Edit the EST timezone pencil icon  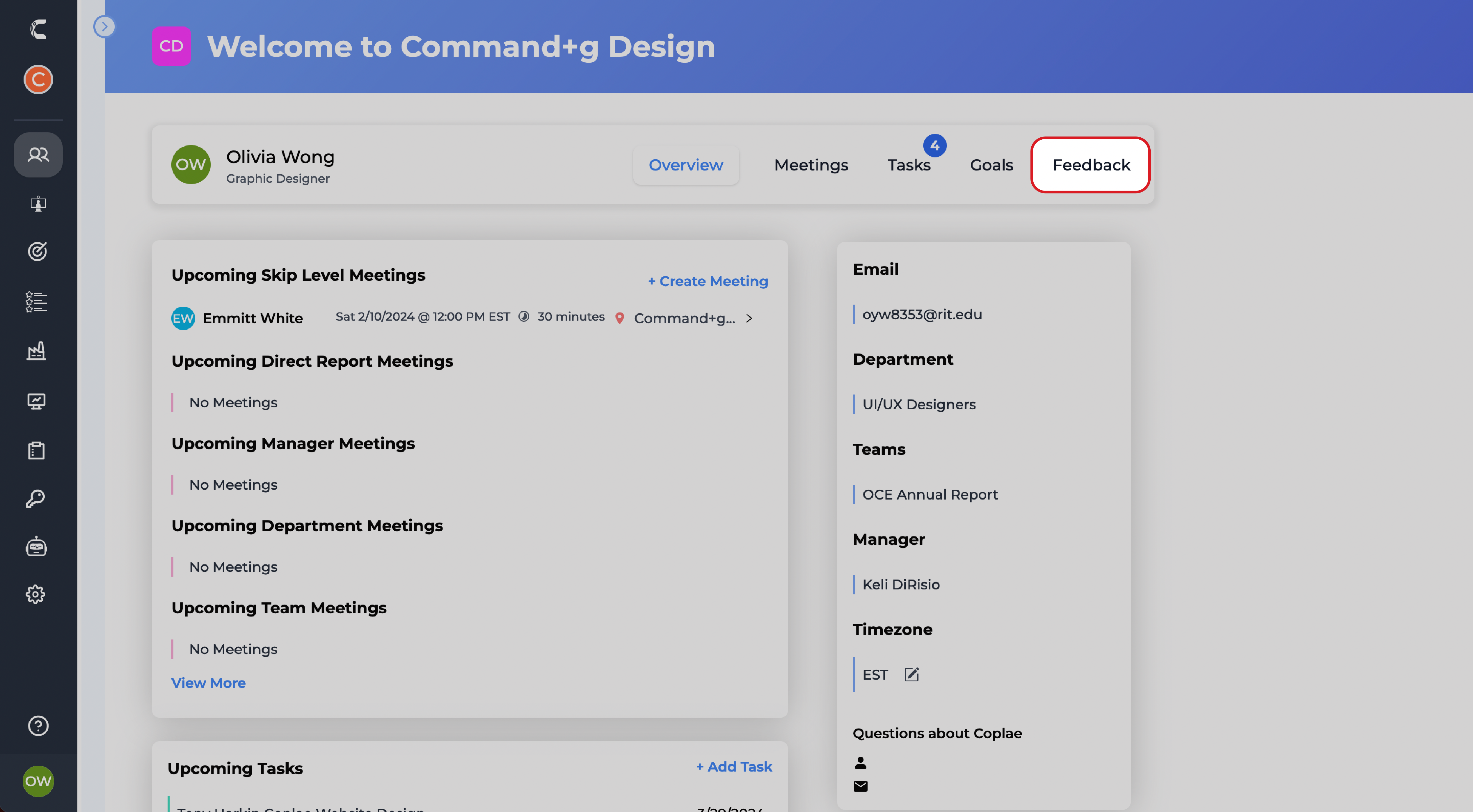[x=911, y=675]
